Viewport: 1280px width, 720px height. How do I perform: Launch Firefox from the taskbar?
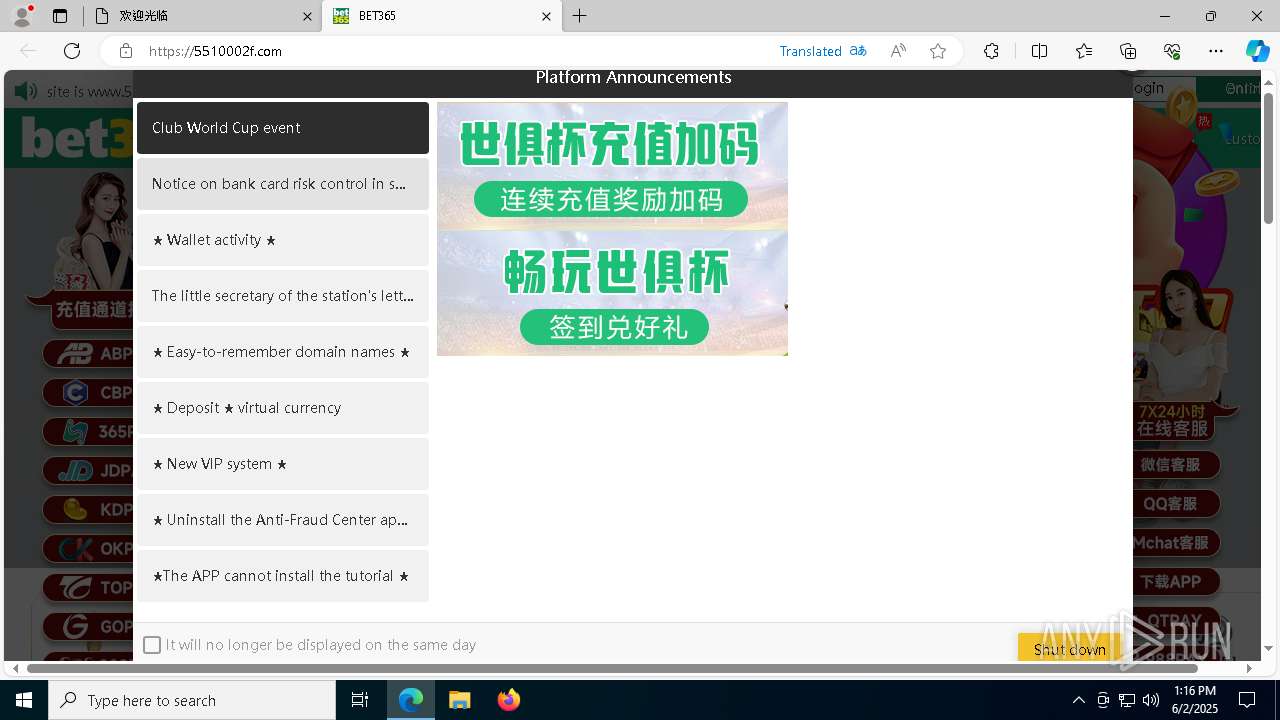coord(508,700)
